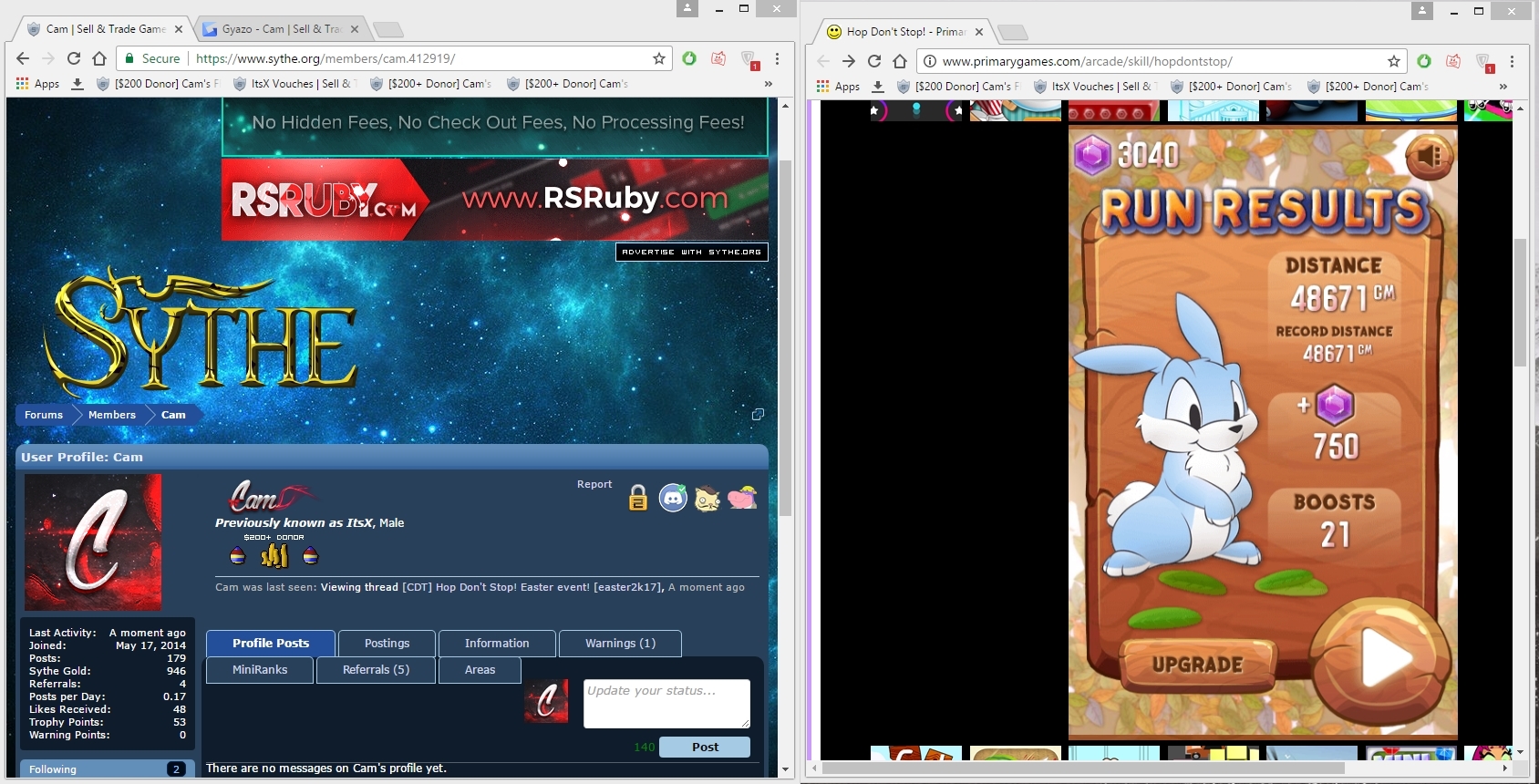Bookmark PrimaryGames page with star icon
1539x784 pixels.
[x=1394, y=61]
